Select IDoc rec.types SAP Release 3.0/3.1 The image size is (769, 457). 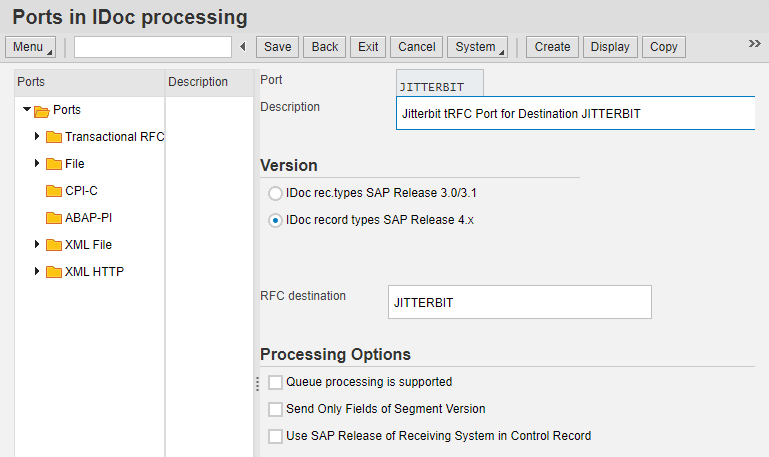(x=276, y=193)
